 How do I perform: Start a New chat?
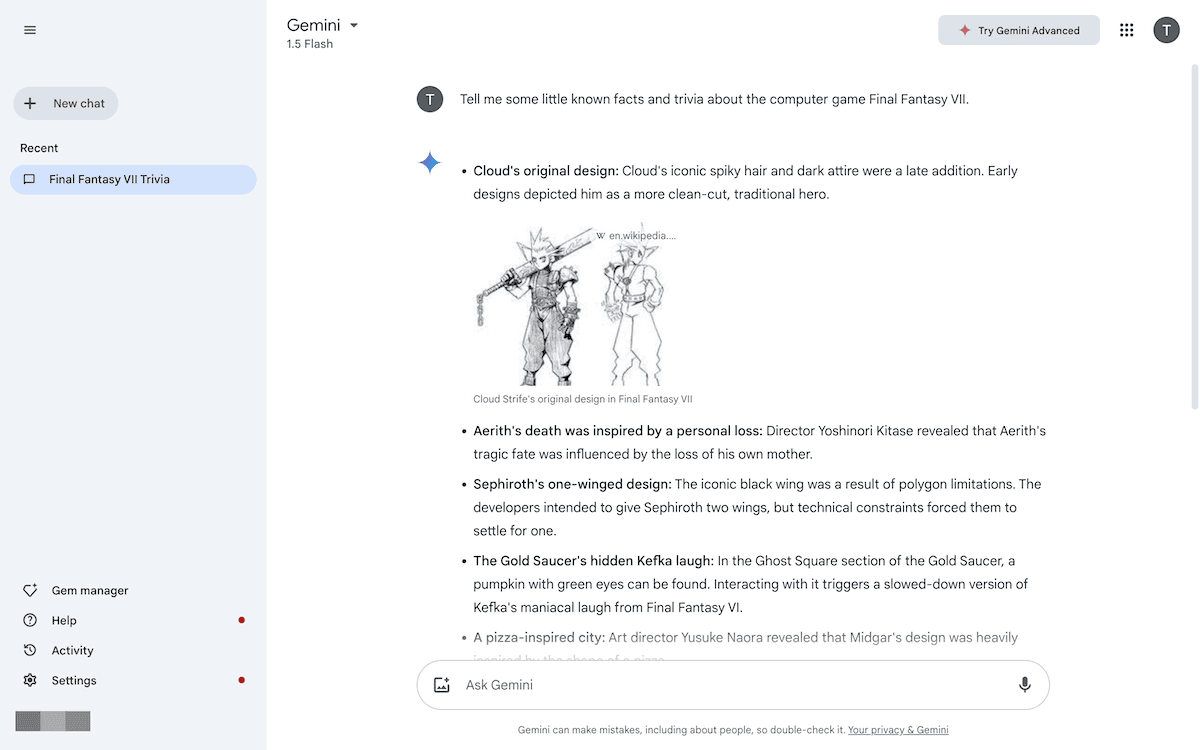[66, 104]
